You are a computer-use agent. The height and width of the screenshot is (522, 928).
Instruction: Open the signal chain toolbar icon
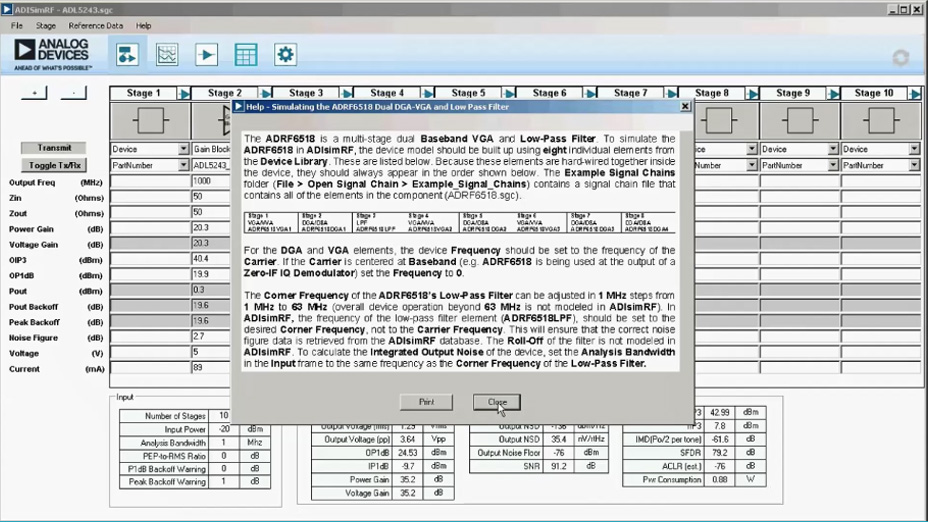pyautogui.click(x=127, y=54)
